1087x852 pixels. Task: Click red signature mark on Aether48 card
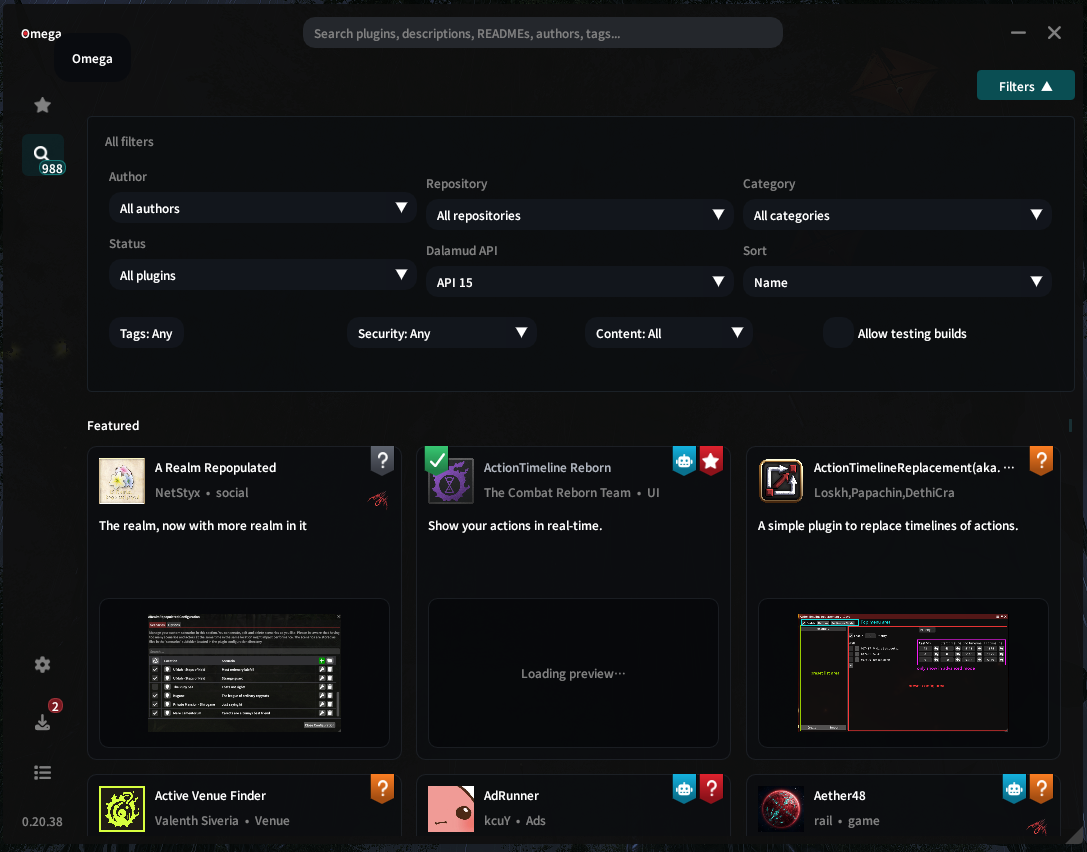(1037, 826)
